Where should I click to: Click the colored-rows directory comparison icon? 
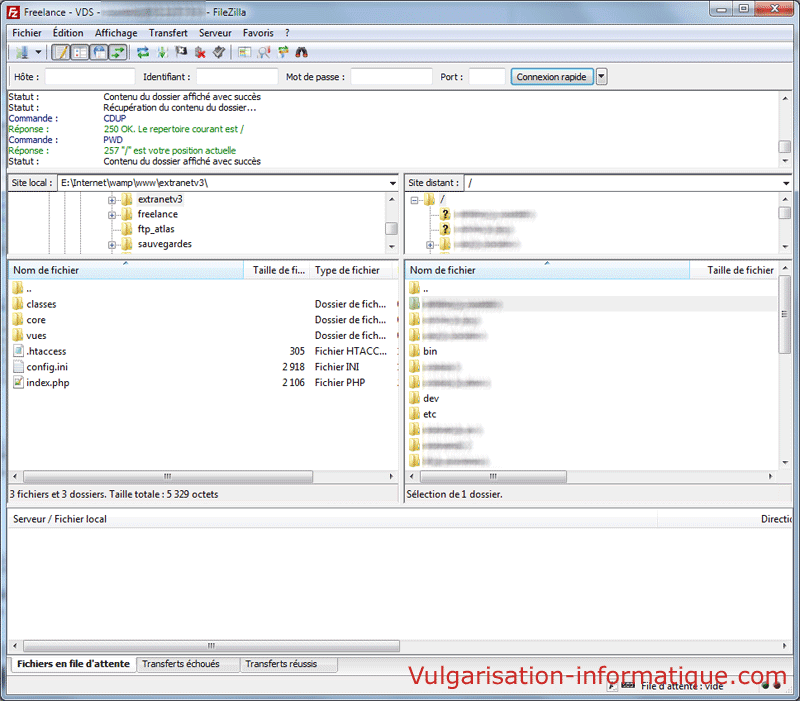(x=245, y=52)
